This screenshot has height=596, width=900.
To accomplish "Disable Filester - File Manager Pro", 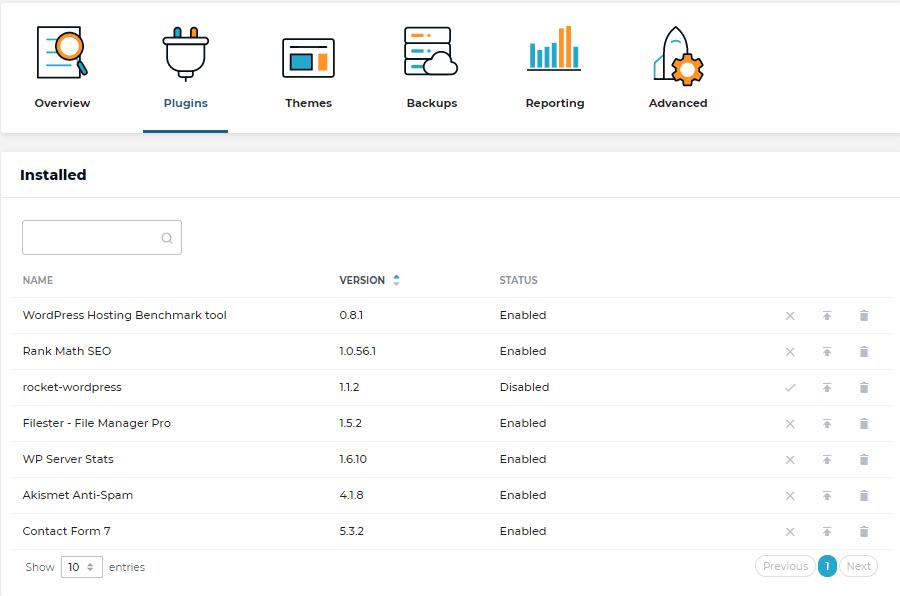I will [x=790, y=424].
